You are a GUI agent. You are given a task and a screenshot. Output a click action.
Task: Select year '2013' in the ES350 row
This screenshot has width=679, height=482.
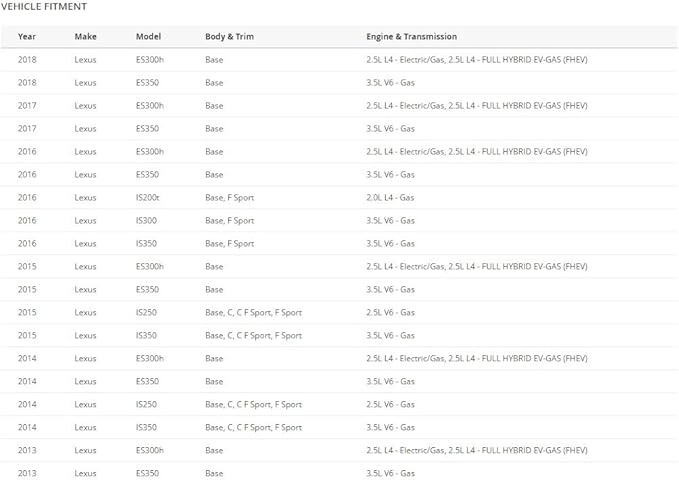pyautogui.click(x=27, y=473)
